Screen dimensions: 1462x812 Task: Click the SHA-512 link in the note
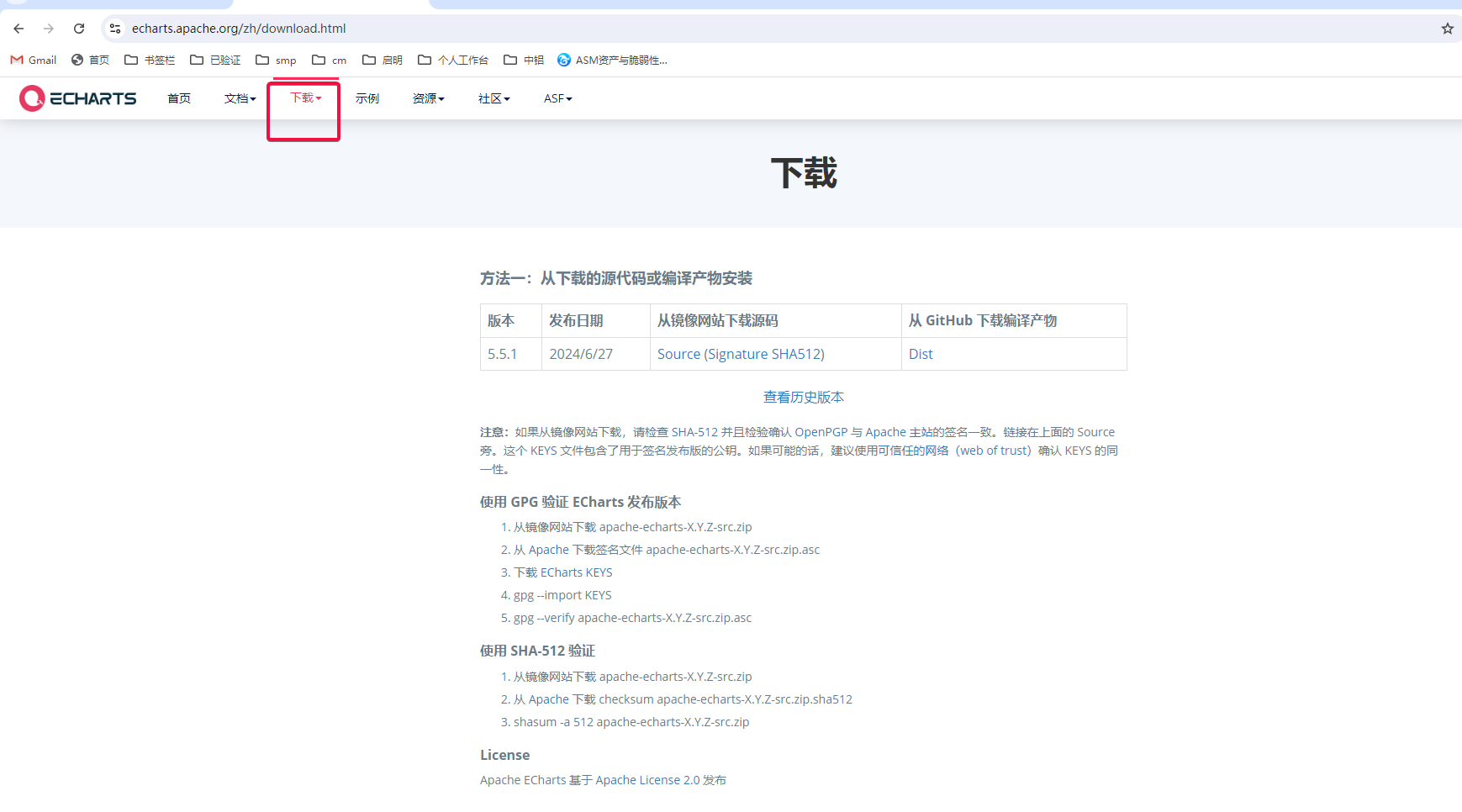point(694,432)
